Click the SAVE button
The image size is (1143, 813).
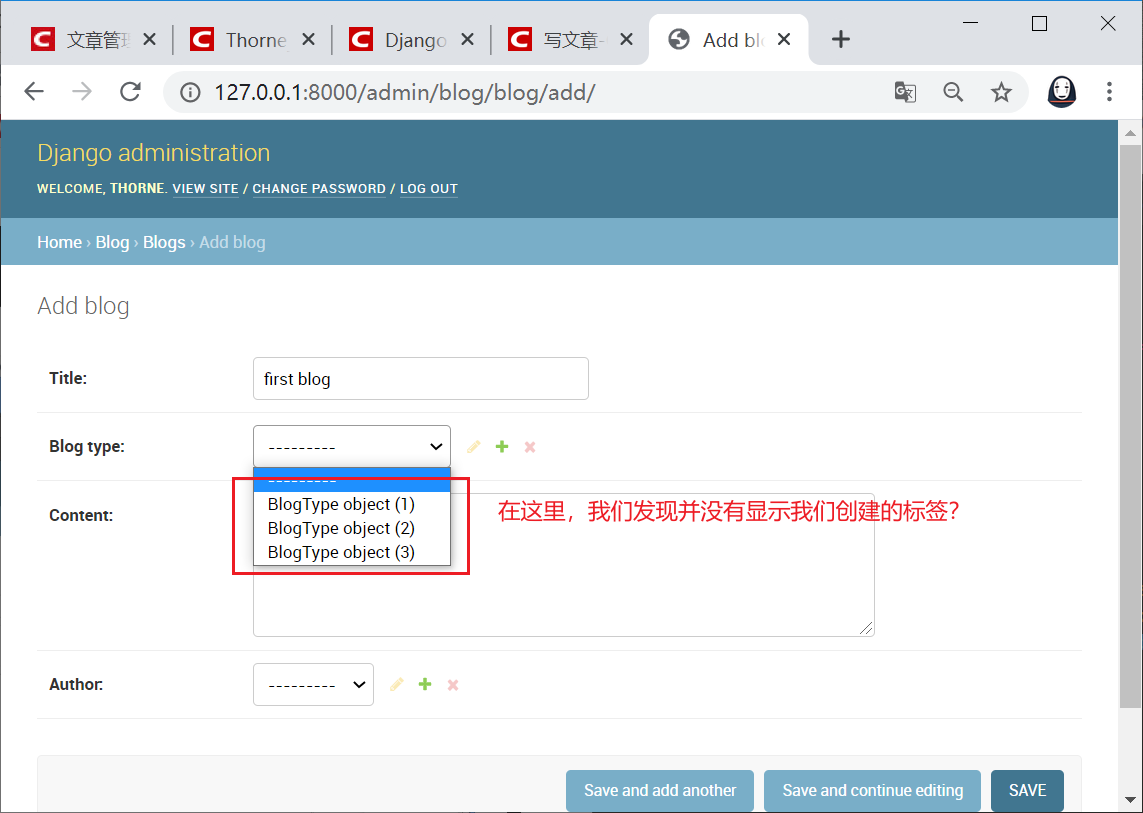click(x=1027, y=790)
